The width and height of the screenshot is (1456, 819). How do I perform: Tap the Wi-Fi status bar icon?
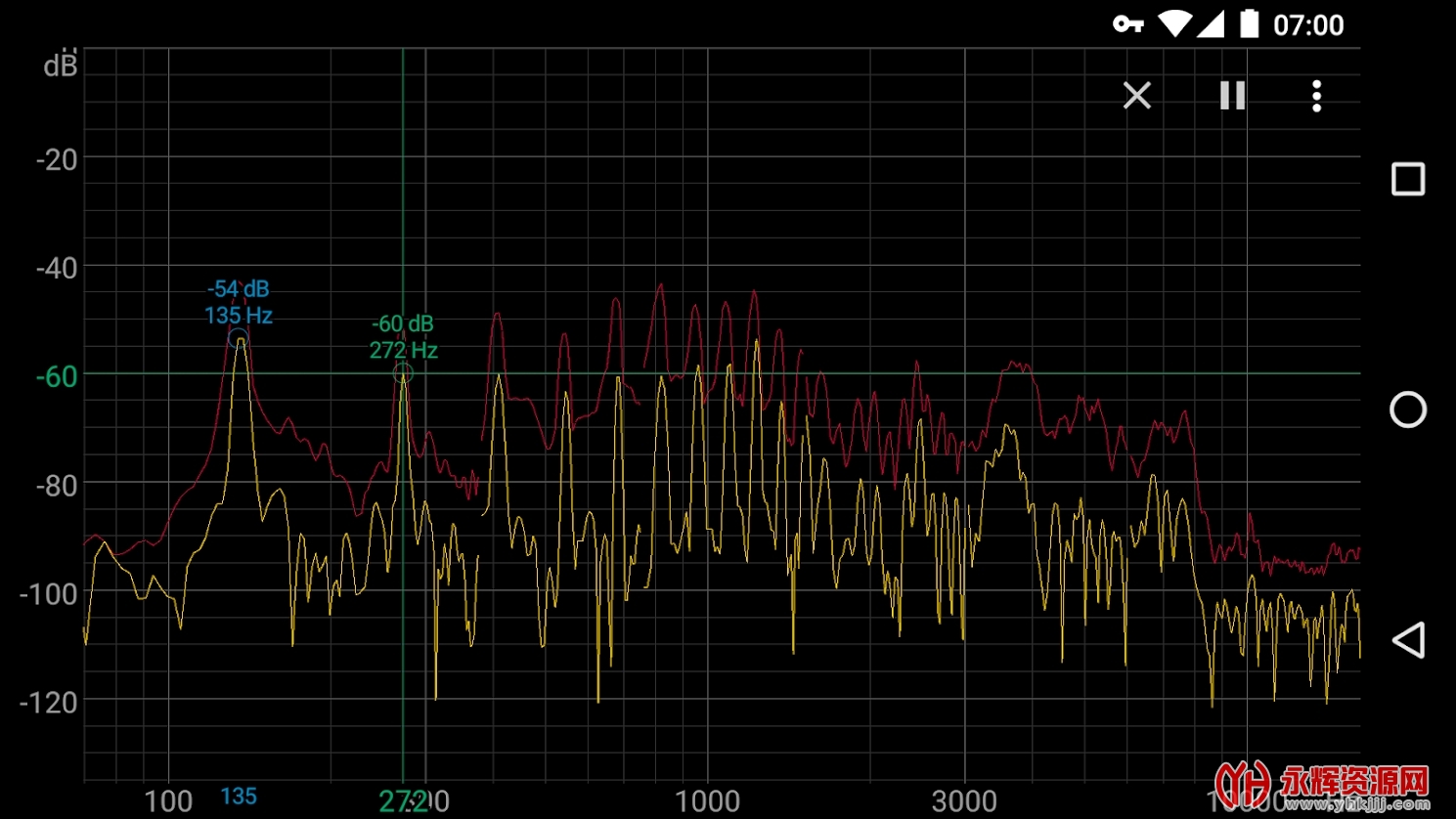1173,24
